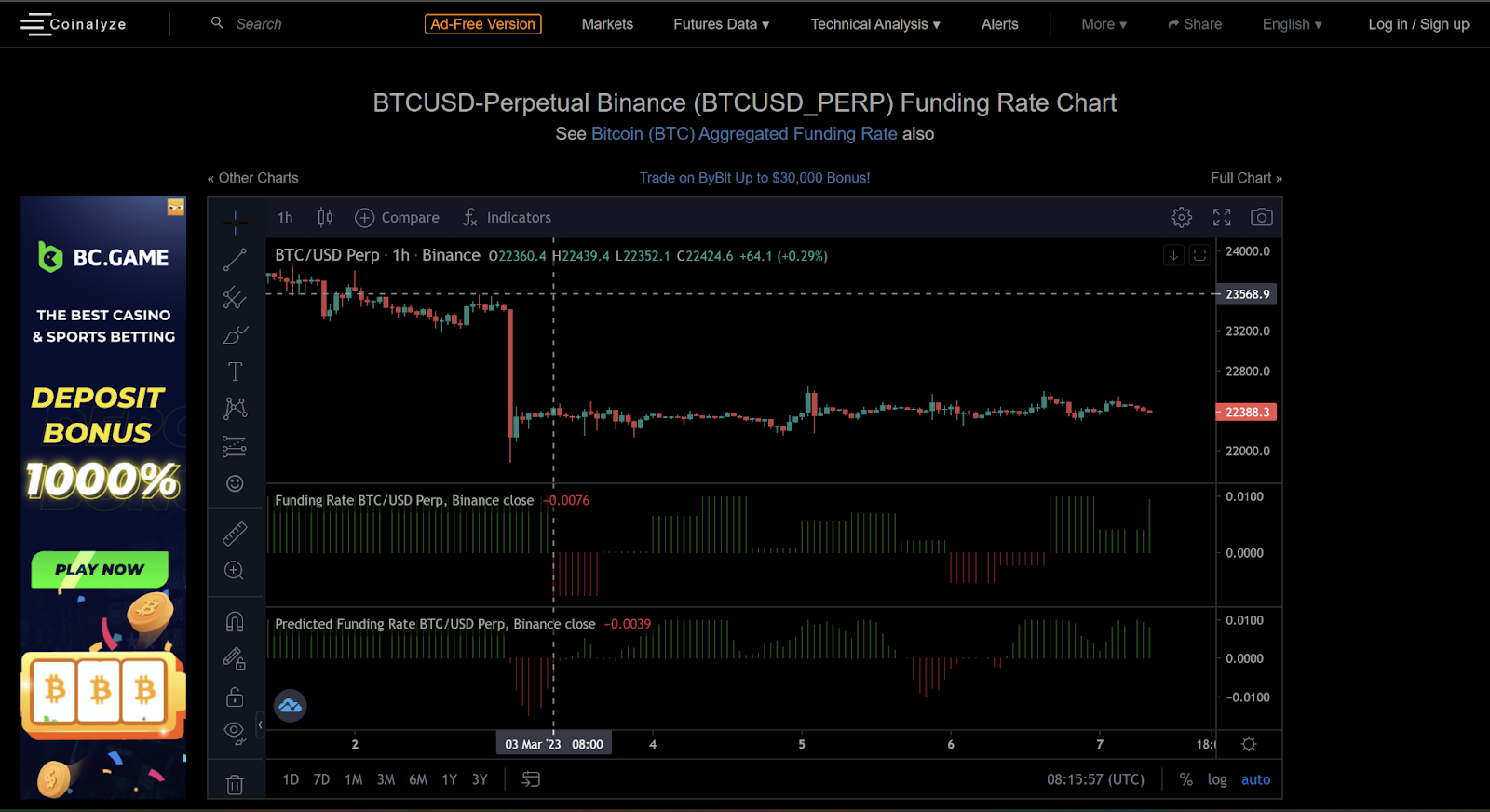This screenshot has height=812, width=1490.
Task: Open the Coinalyze hamburger menu
Action: (34, 24)
